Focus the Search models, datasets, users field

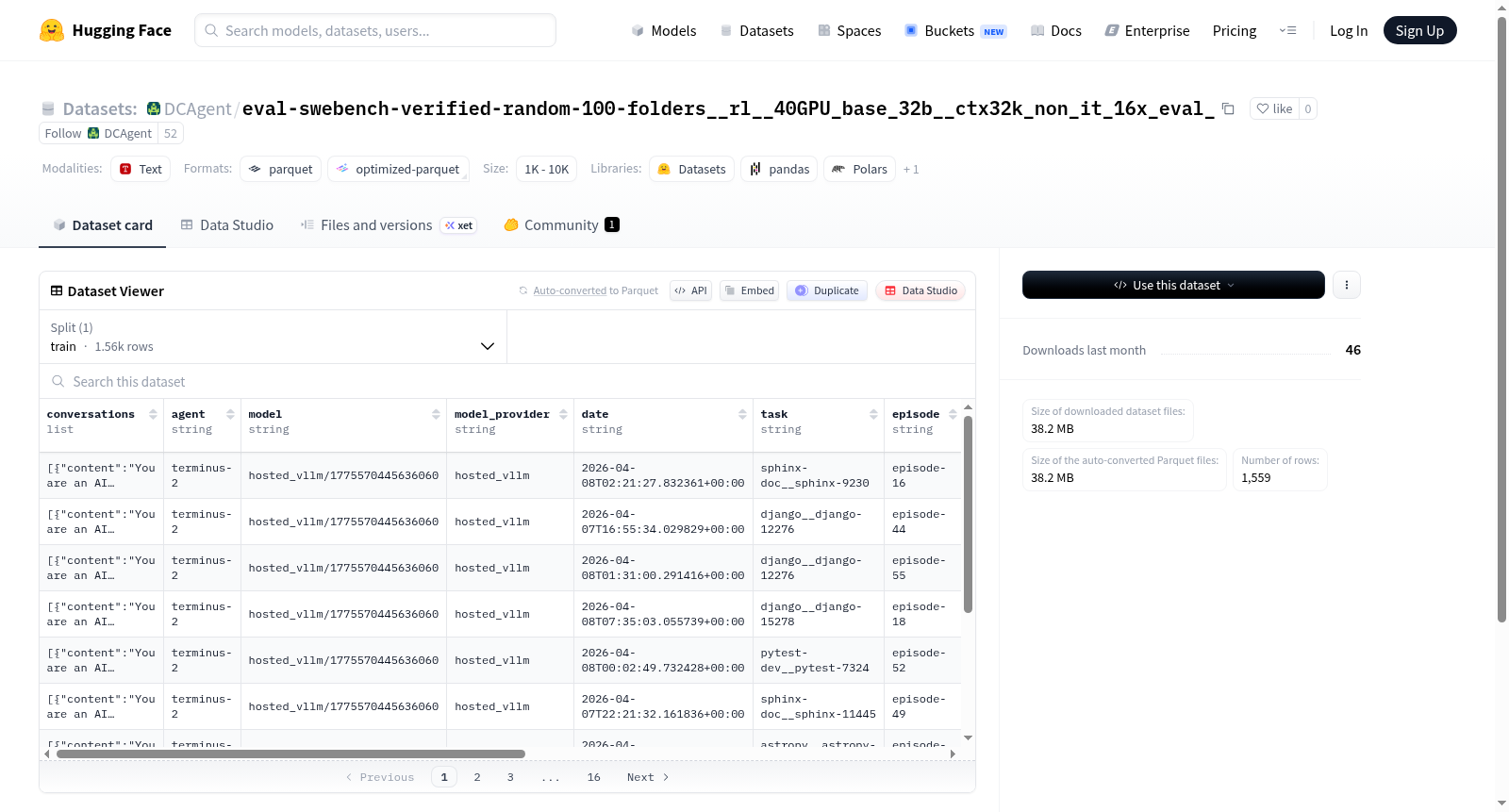[x=375, y=30]
